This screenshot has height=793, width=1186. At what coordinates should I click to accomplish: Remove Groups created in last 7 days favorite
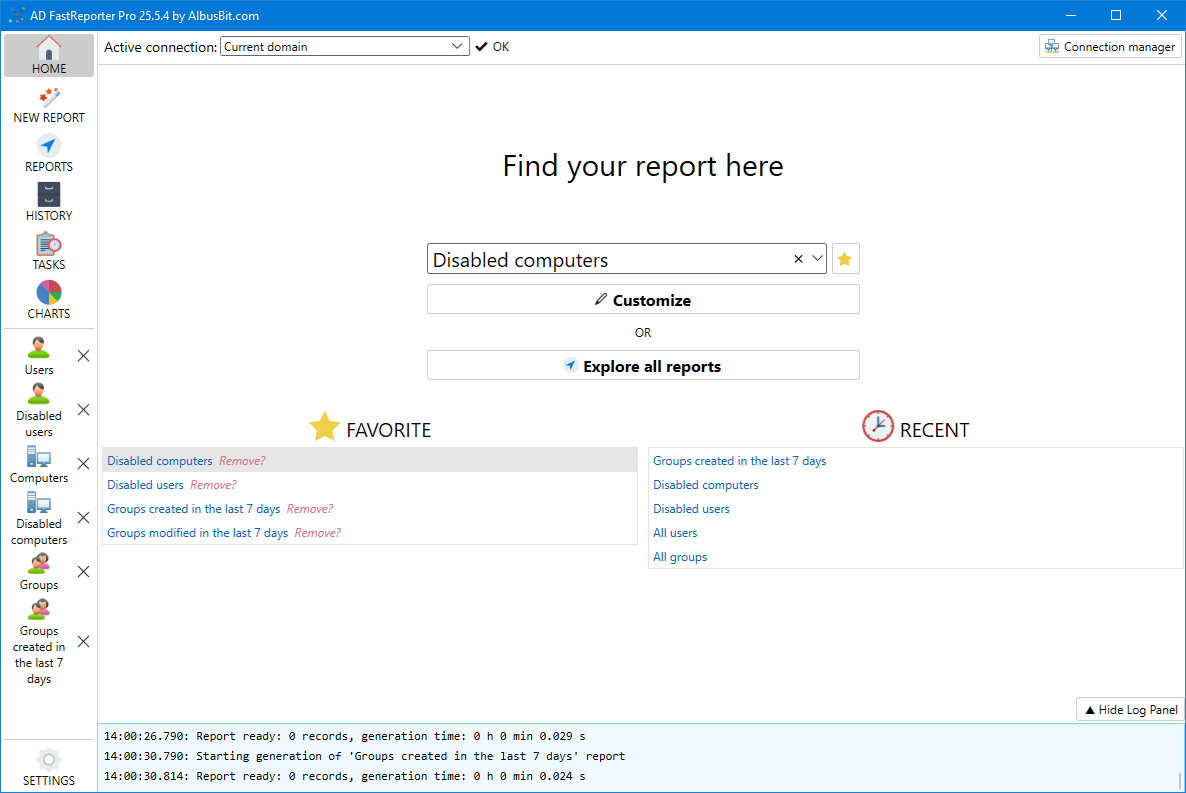point(310,508)
